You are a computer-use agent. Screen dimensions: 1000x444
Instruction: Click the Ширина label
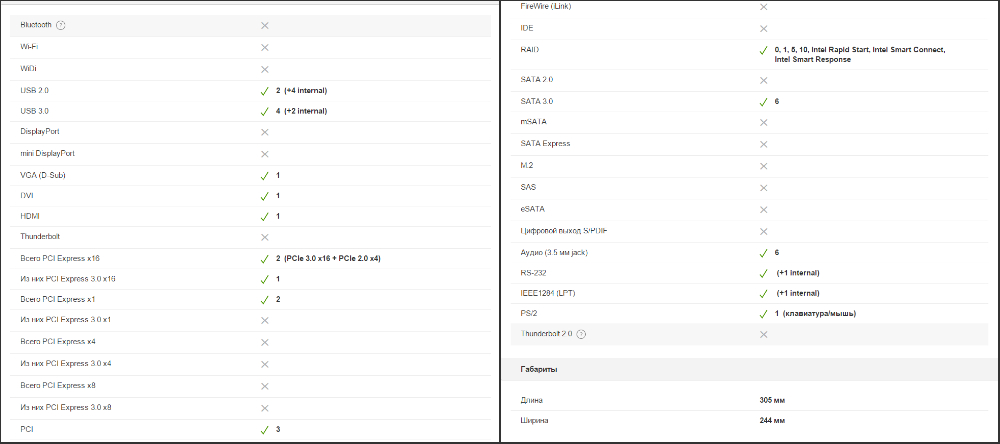click(534, 420)
